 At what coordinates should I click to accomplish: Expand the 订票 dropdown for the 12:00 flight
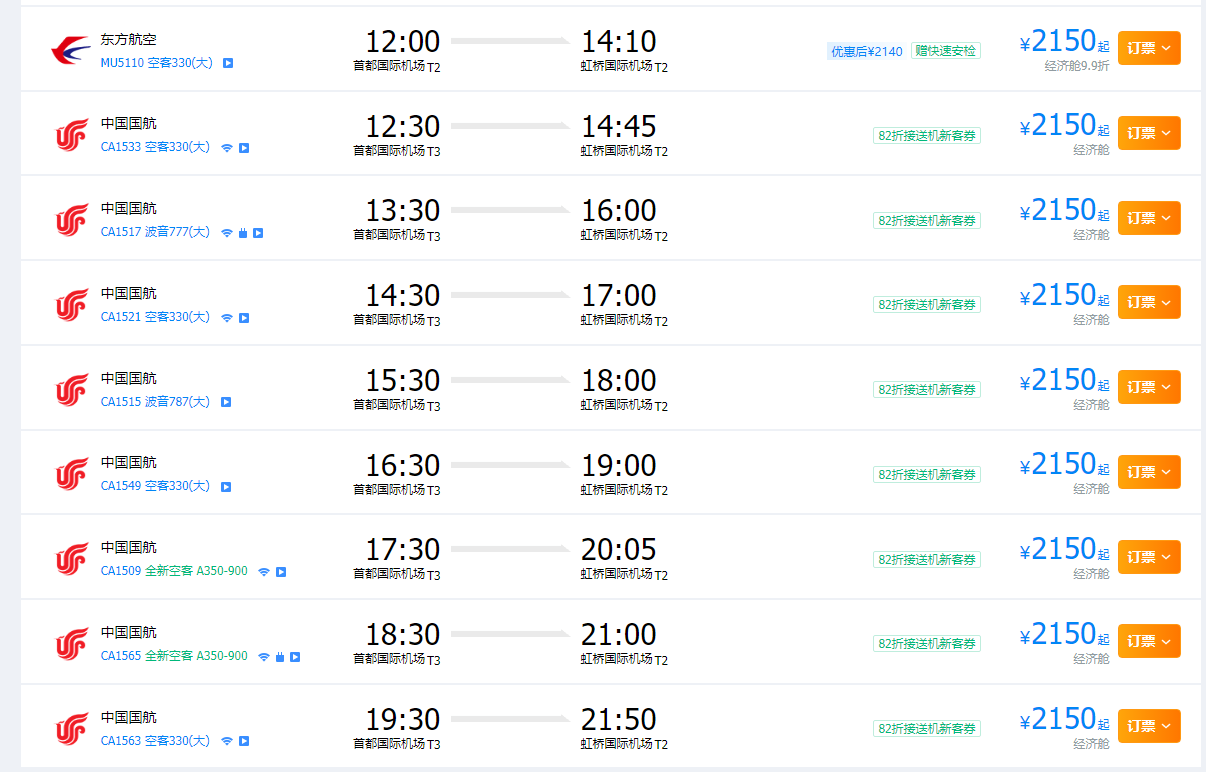[x=1148, y=48]
